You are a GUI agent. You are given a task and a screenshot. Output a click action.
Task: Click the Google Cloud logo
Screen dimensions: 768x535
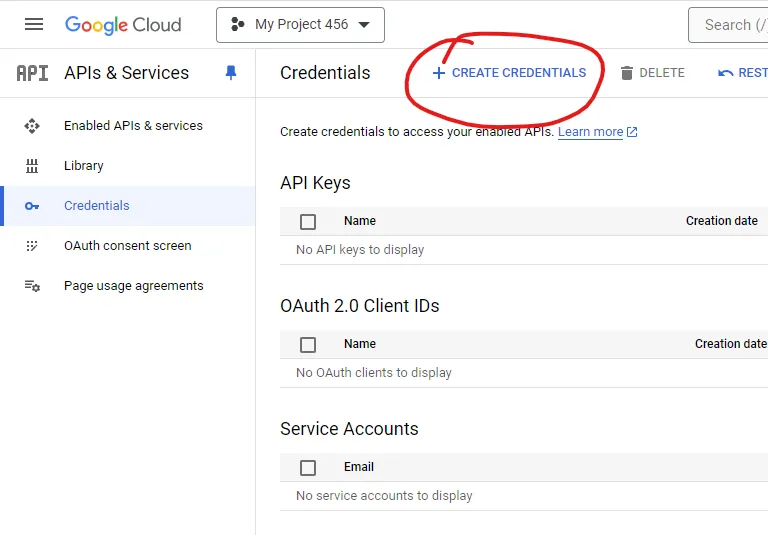pos(123,24)
